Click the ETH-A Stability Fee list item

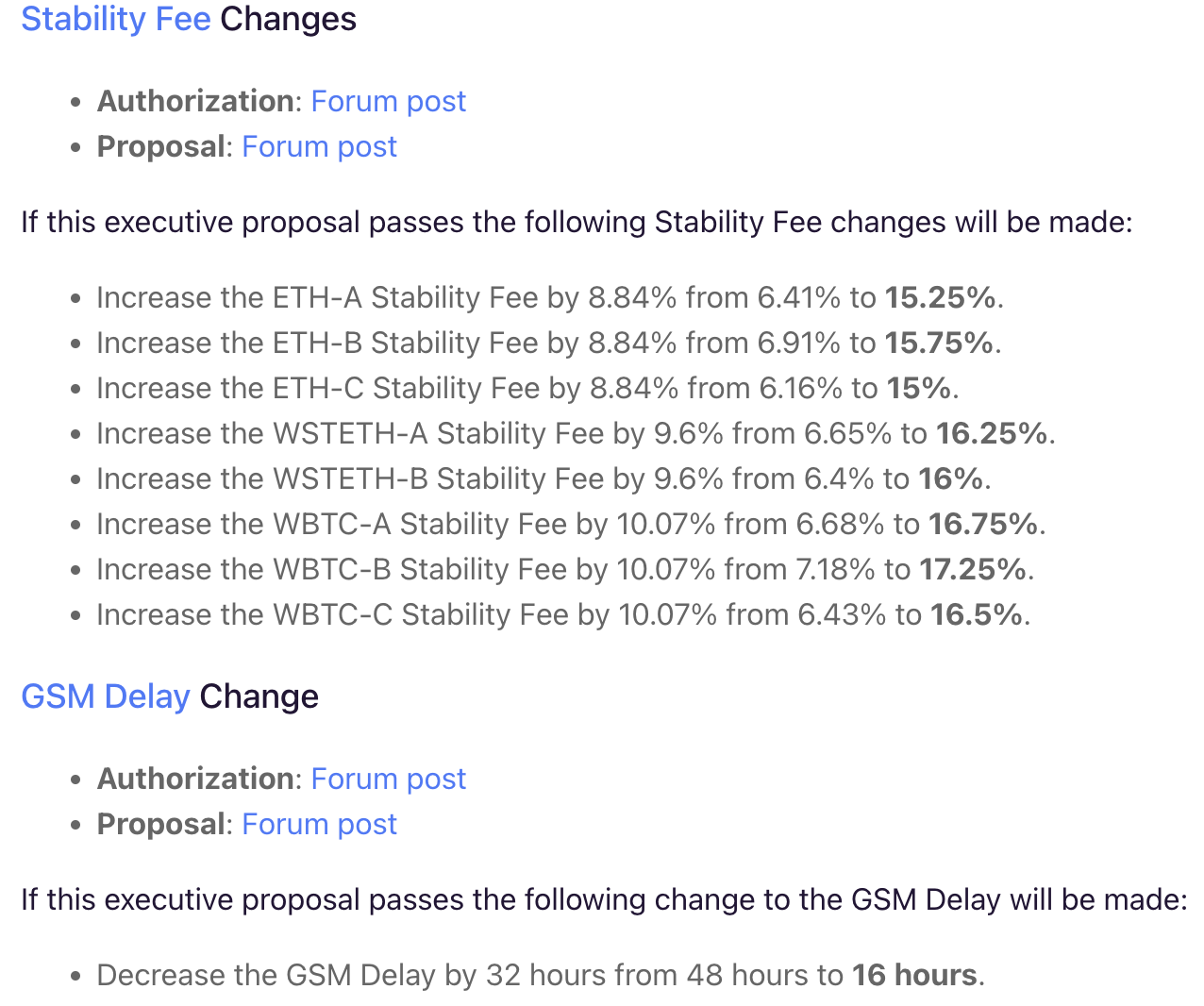click(550, 297)
